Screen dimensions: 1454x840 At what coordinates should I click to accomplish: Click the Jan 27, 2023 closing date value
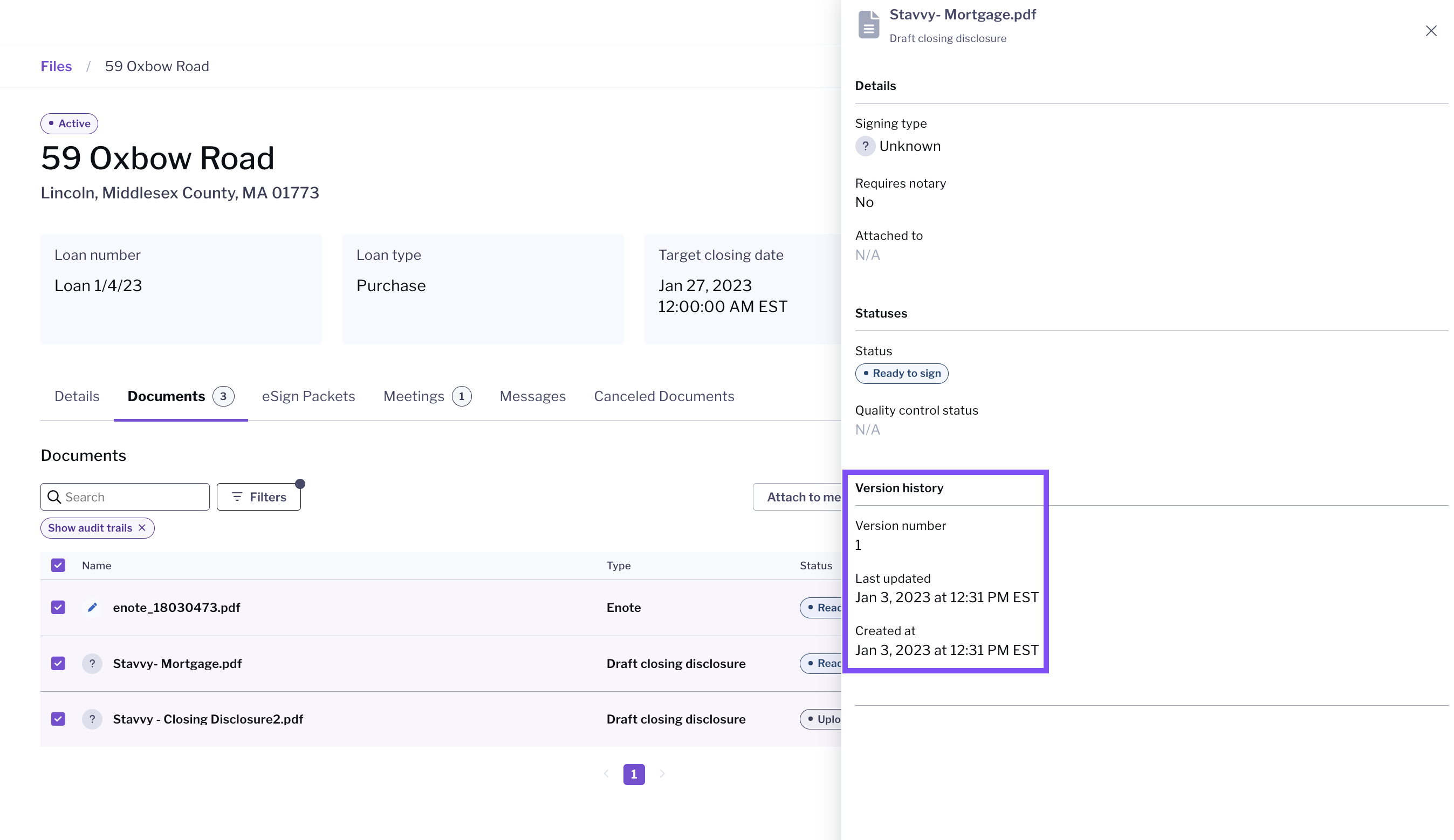pos(722,296)
